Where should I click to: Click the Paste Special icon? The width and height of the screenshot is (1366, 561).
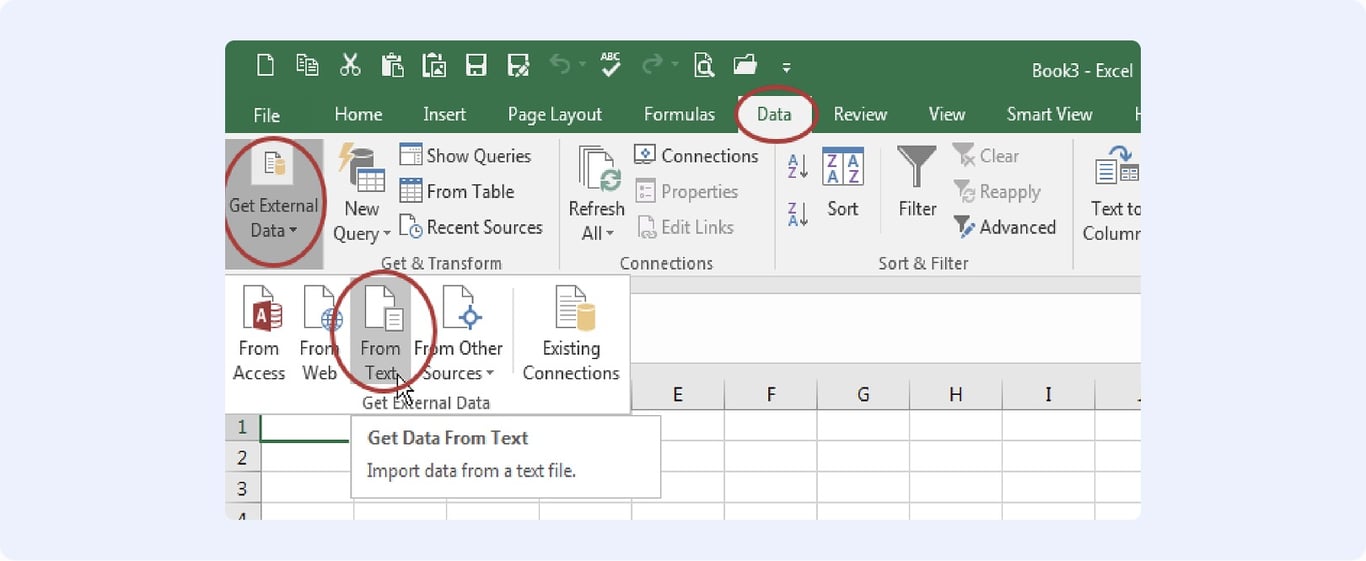coord(434,65)
